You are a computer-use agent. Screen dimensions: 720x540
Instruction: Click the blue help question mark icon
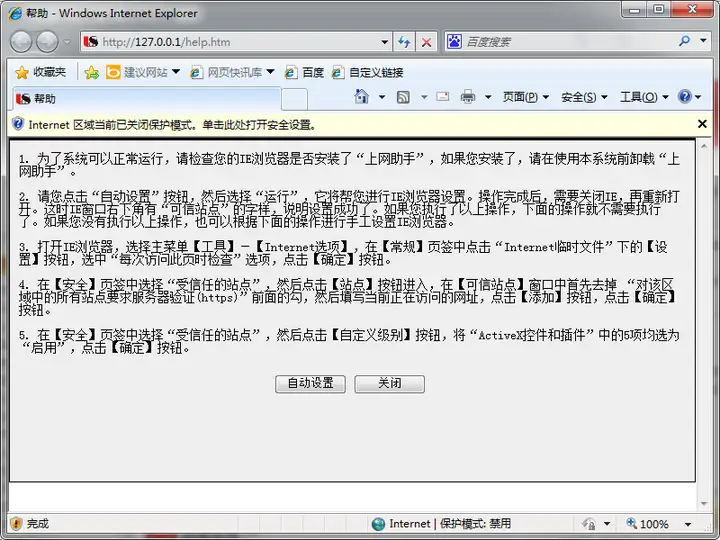(685, 96)
